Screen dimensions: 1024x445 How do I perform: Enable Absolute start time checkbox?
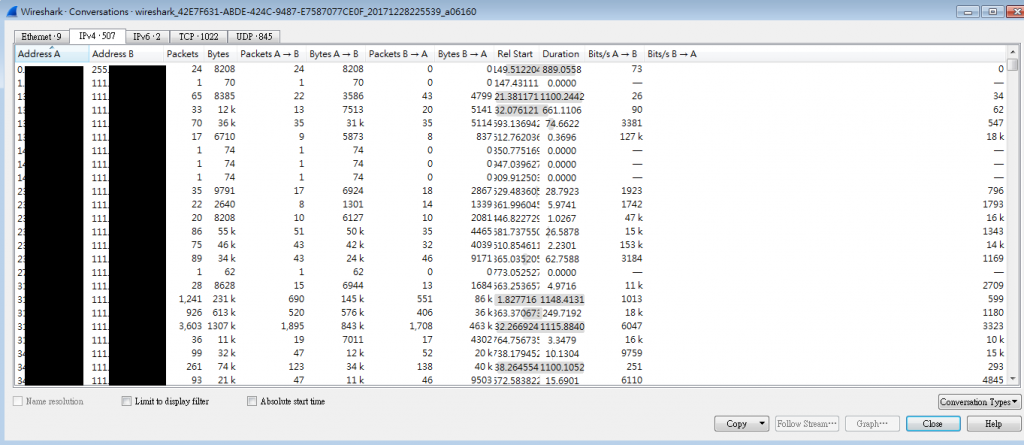click(x=252, y=401)
